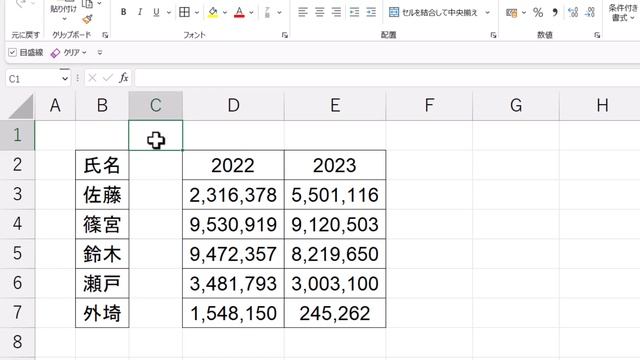The width and height of the screenshot is (640, 360).
Task: Customize quick access toolbar arrow
Action: coord(100,53)
